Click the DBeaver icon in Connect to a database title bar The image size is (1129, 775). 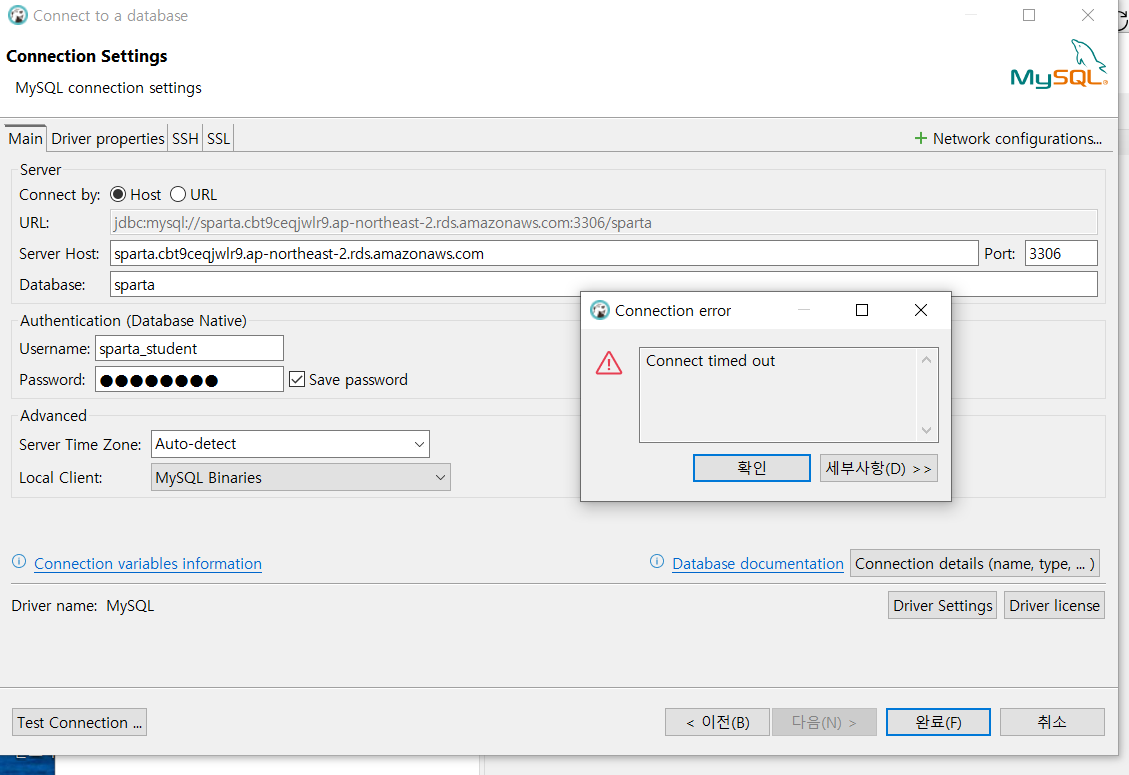tap(17, 15)
